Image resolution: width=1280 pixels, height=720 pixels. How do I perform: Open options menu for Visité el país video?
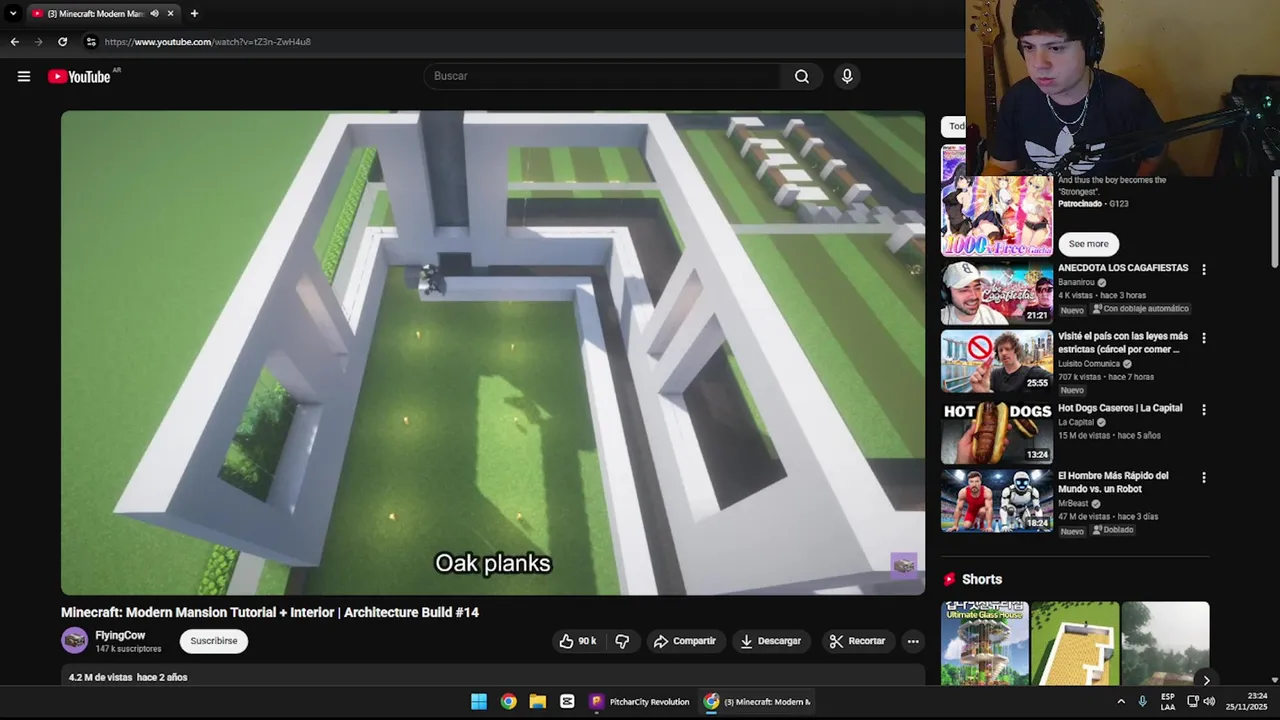(1204, 338)
